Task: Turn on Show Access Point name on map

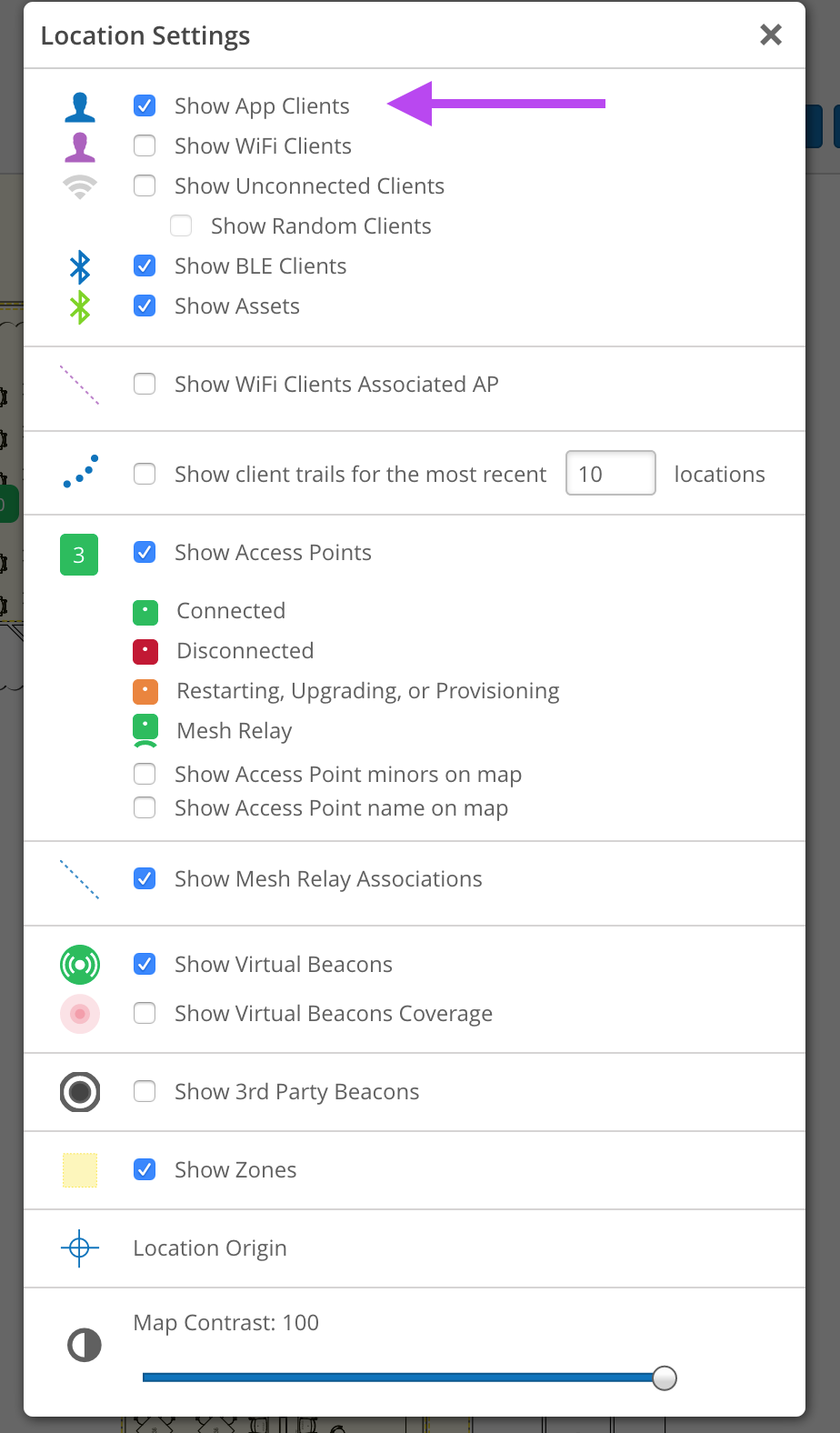Action: [145, 808]
